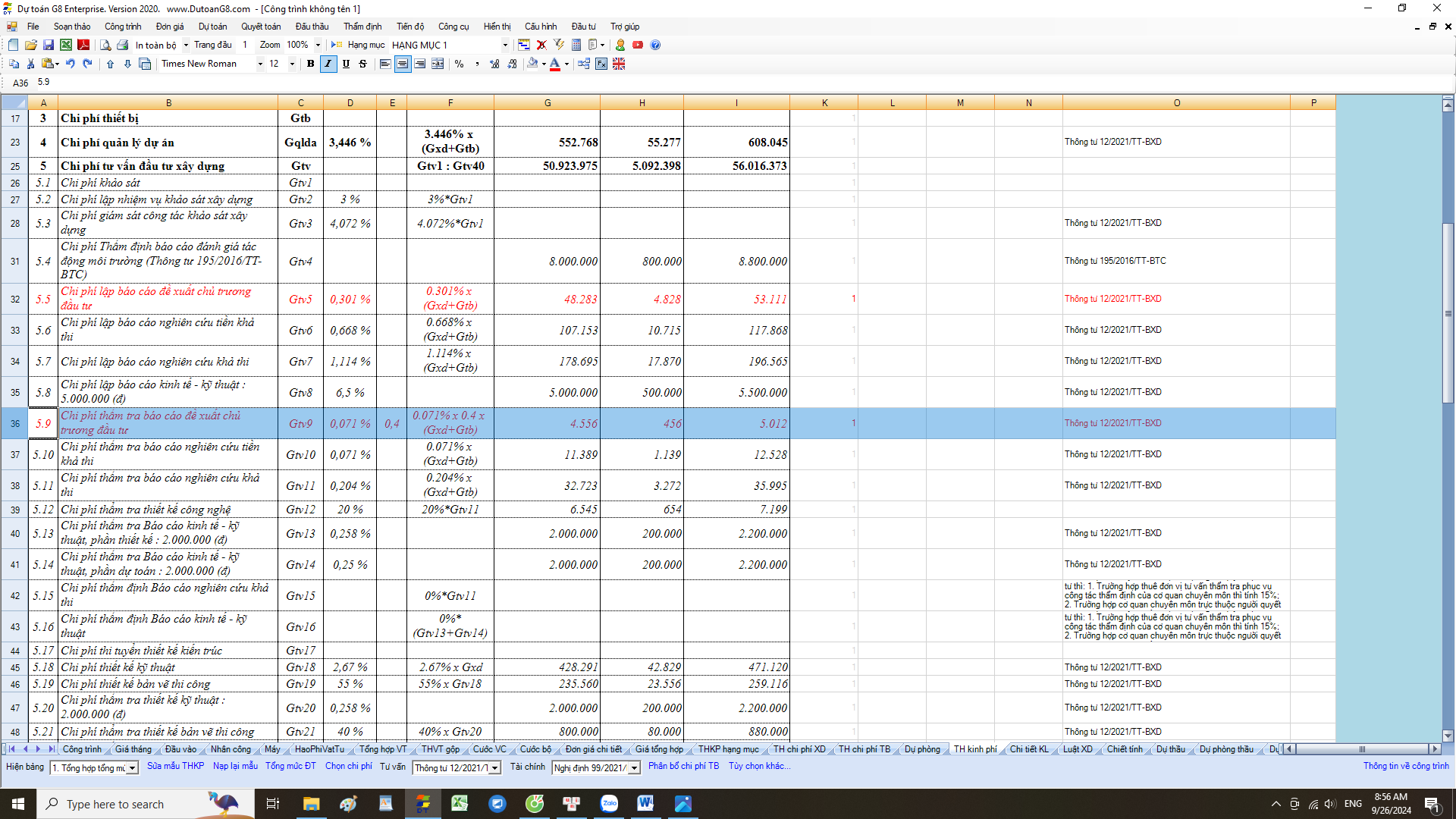Undo the last action

[71, 64]
